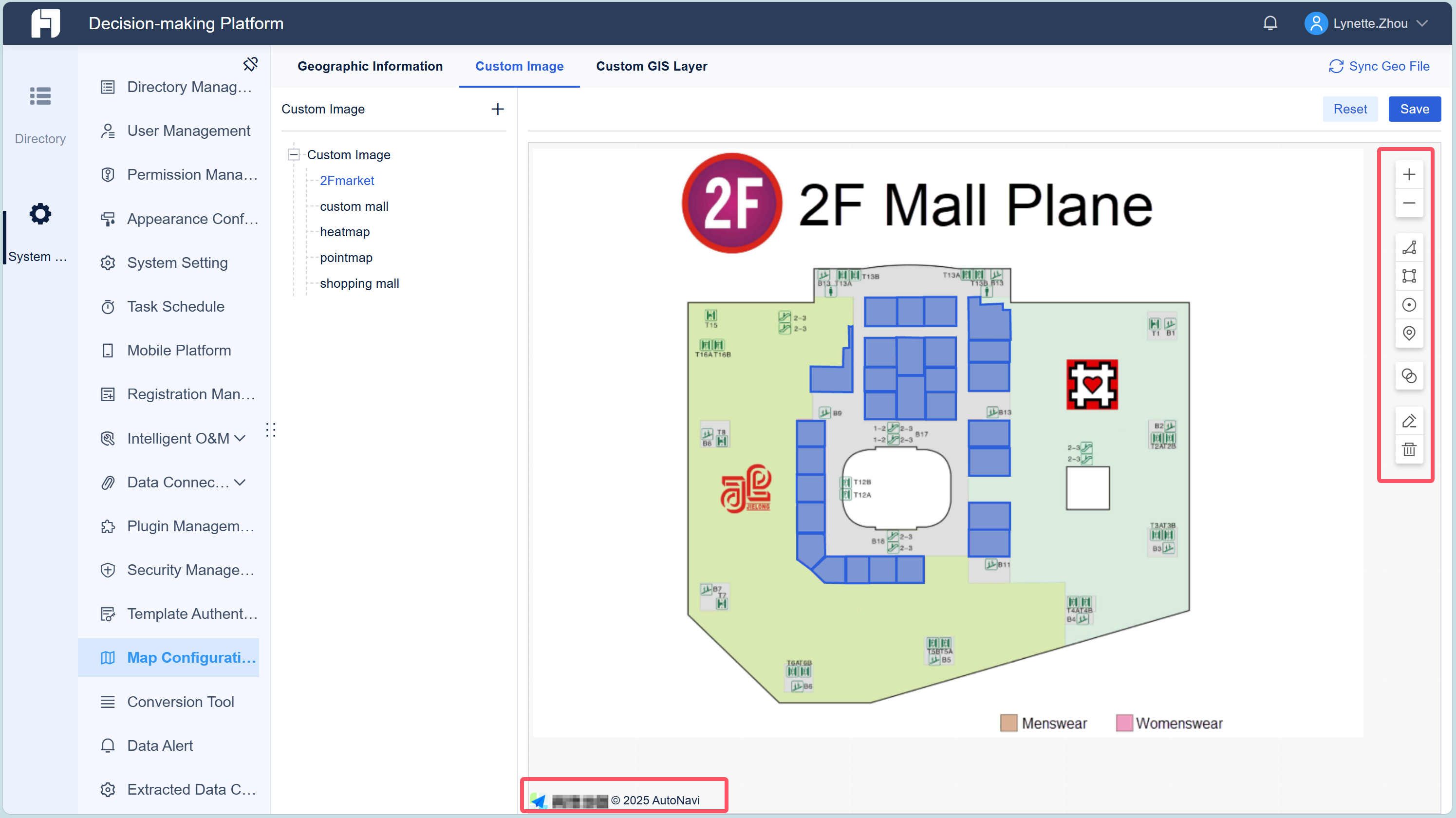Open Plugin Management menu item
Screen dimensions: 1456x818
pos(168,526)
